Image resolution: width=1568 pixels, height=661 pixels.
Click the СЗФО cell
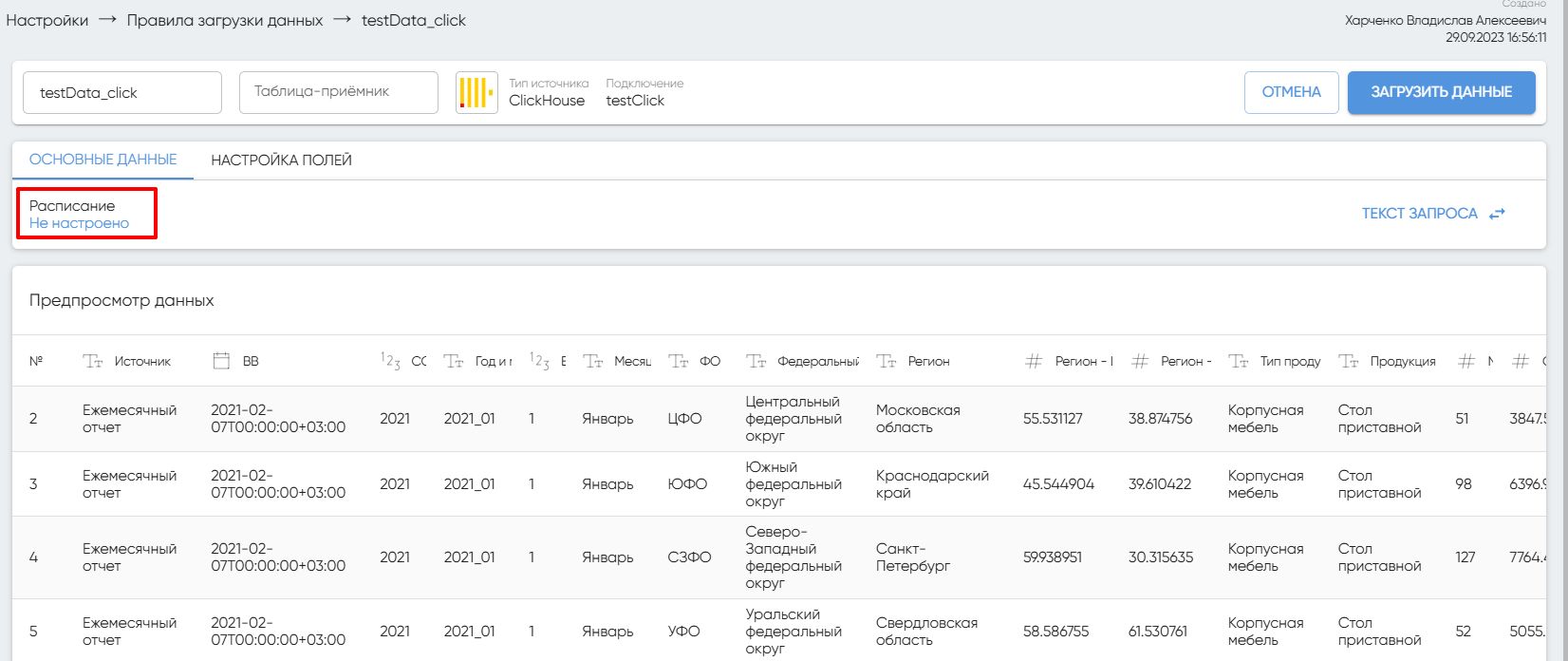(689, 557)
